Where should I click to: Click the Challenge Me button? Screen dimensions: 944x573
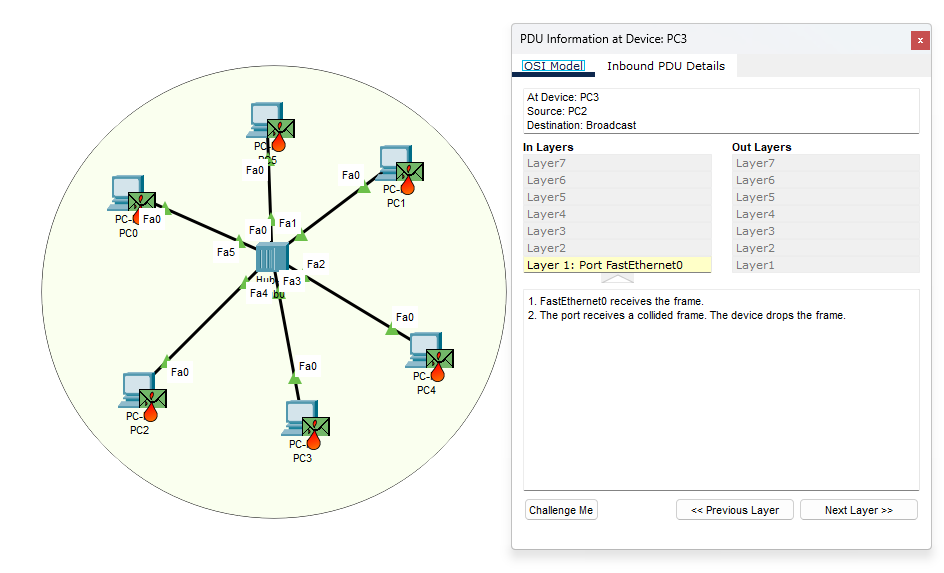(x=561, y=510)
